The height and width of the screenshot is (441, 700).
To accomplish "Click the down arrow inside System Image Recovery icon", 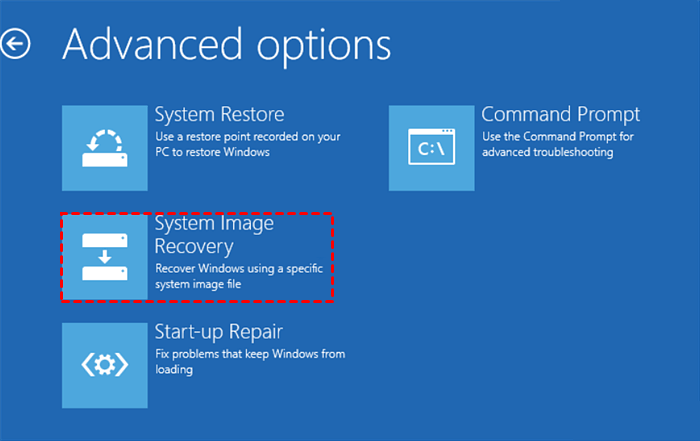I will pyautogui.click(x=104, y=257).
